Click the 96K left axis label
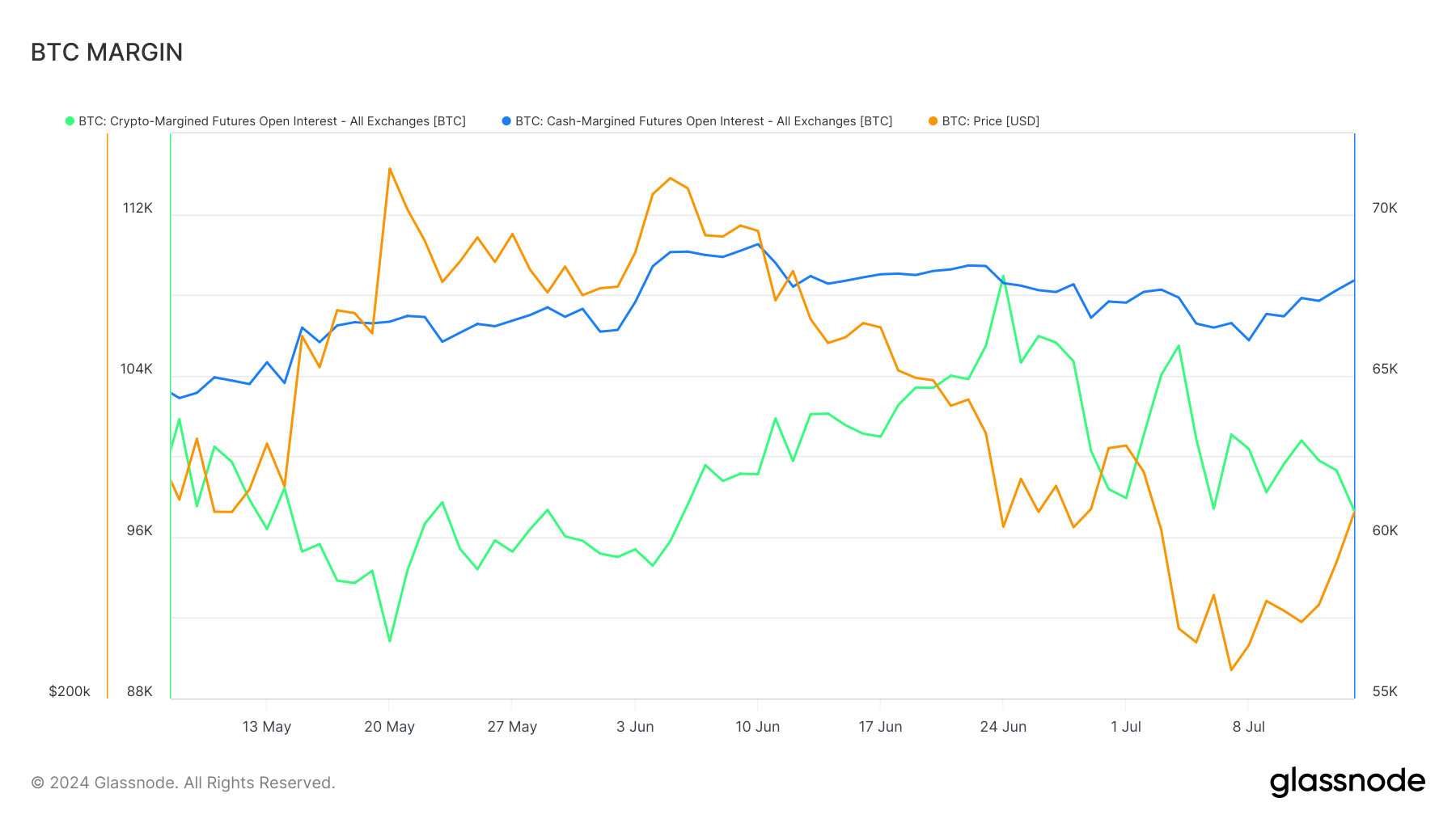Image resolution: width=1456 pixels, height=819 pixels. tap(139, 530)
